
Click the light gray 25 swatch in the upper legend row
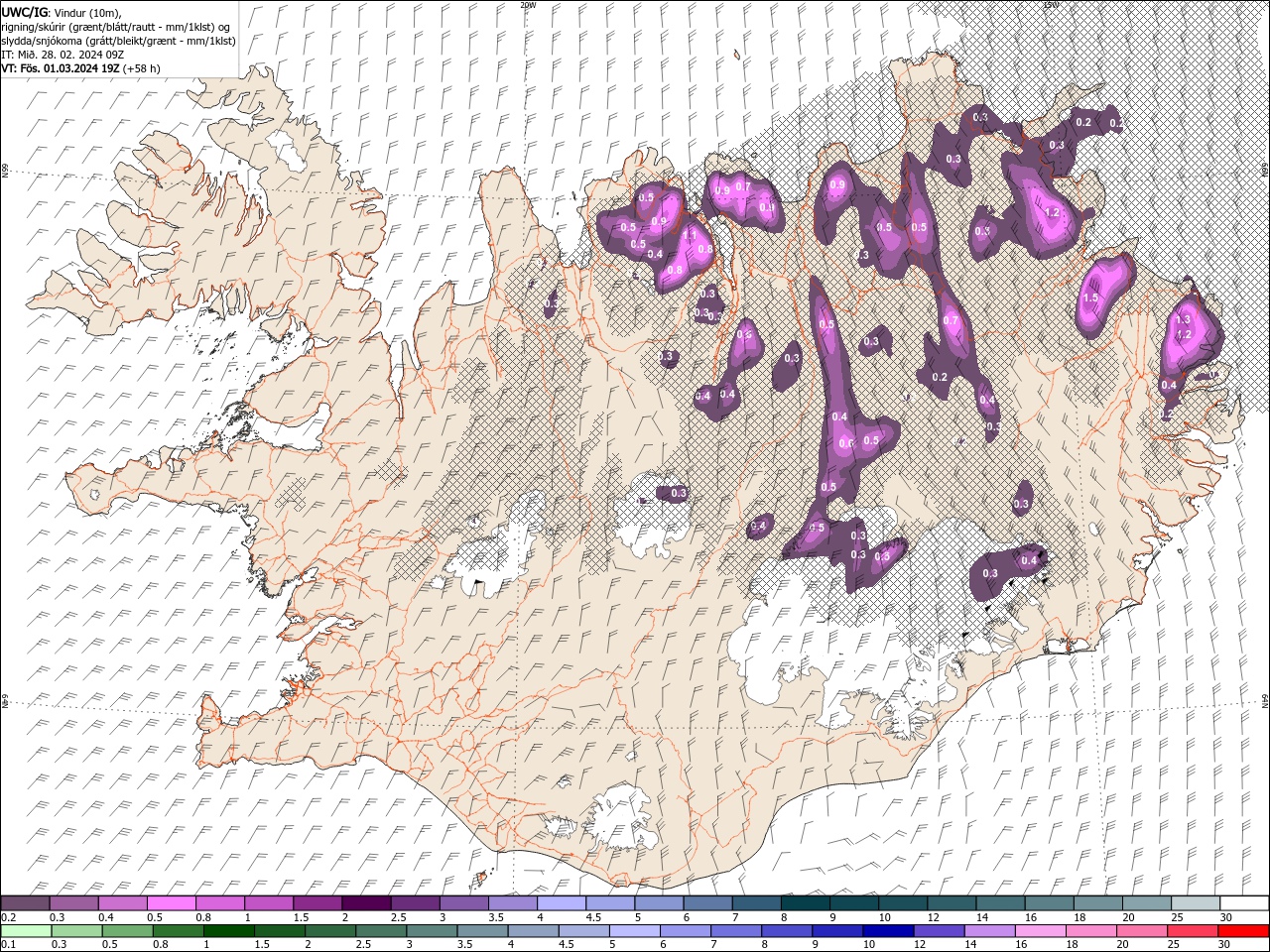coord(1196,902)
